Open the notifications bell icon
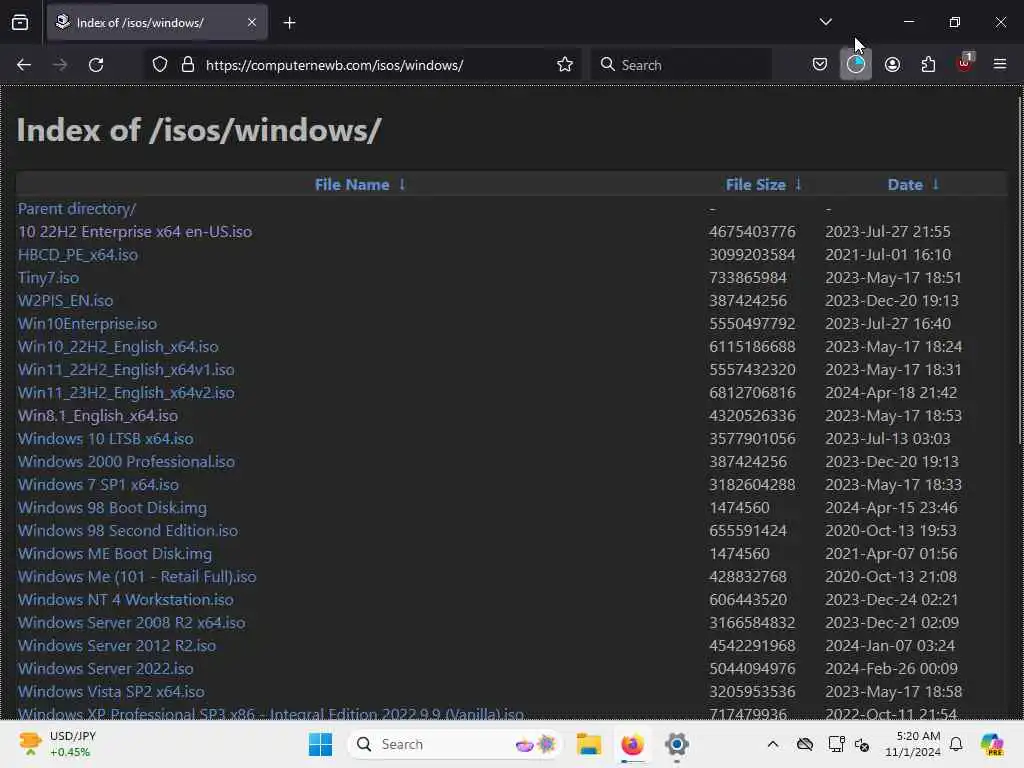The image size is (1024, 768). [x=956, y=744]
